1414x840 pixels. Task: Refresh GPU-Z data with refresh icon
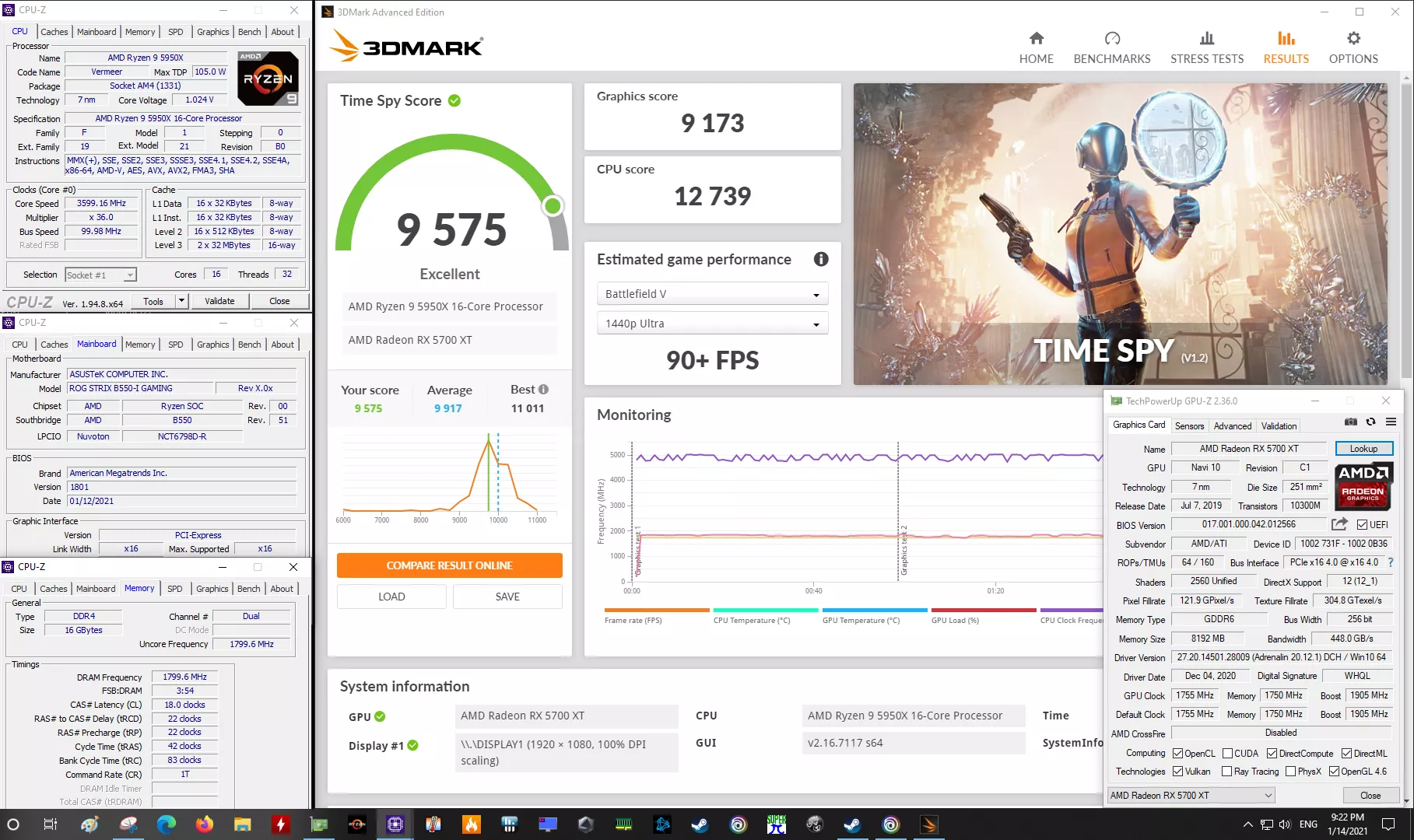(1370, 422)
